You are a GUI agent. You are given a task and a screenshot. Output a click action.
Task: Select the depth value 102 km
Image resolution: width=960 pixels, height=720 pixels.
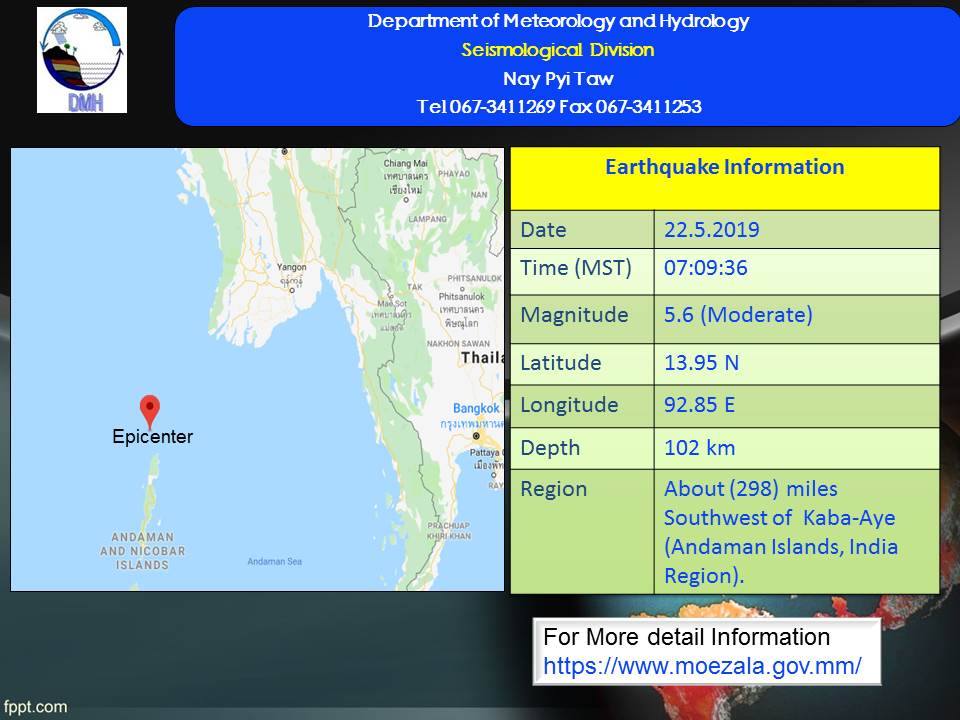(698, 447)
